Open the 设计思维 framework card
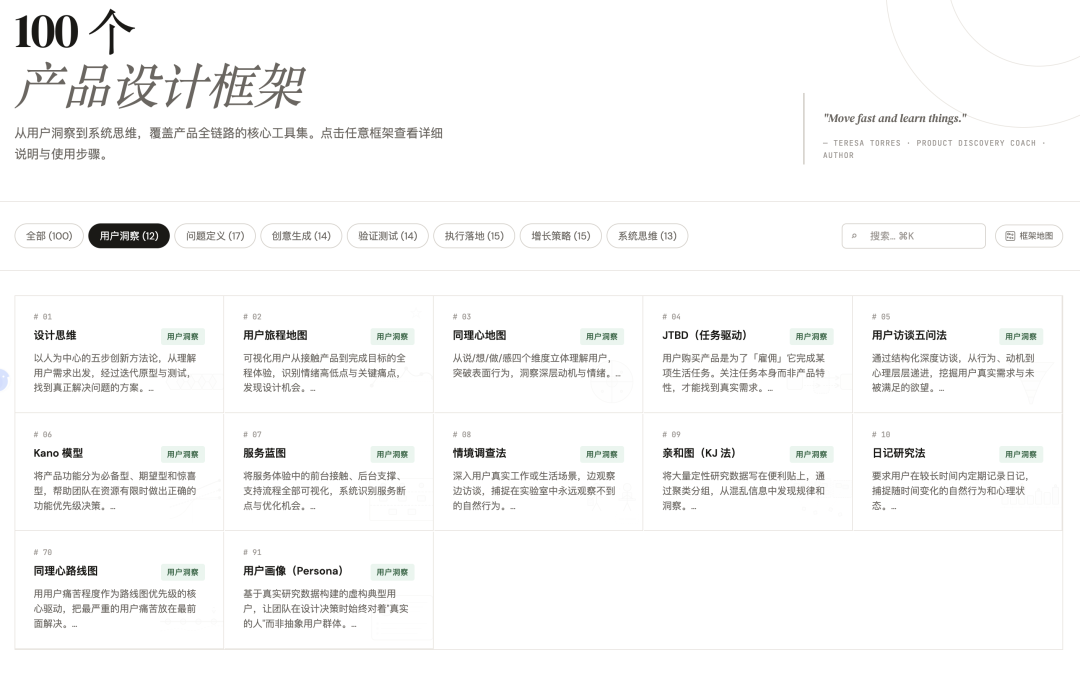This screenshot has height=687, width=1080. point(55,335)
